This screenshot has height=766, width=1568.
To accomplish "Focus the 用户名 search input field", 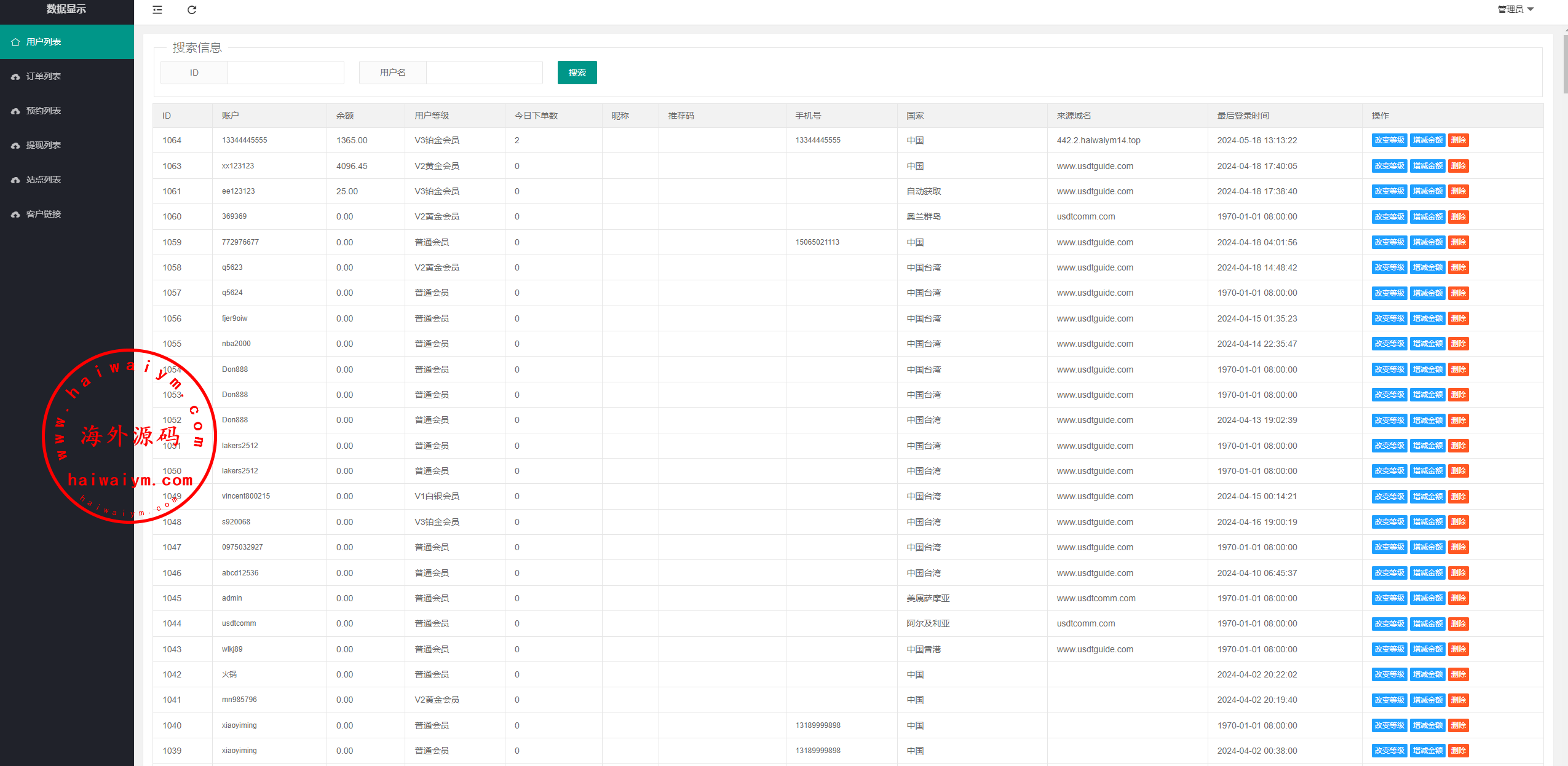I will pyautogui.click(x=484, y=73).
